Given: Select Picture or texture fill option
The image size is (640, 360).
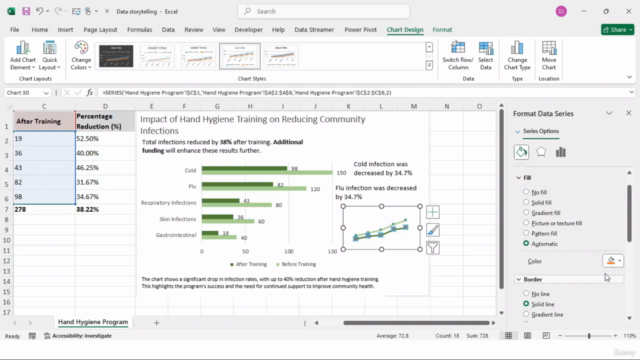Looking at the screenshot, I should tap(526, 223).
